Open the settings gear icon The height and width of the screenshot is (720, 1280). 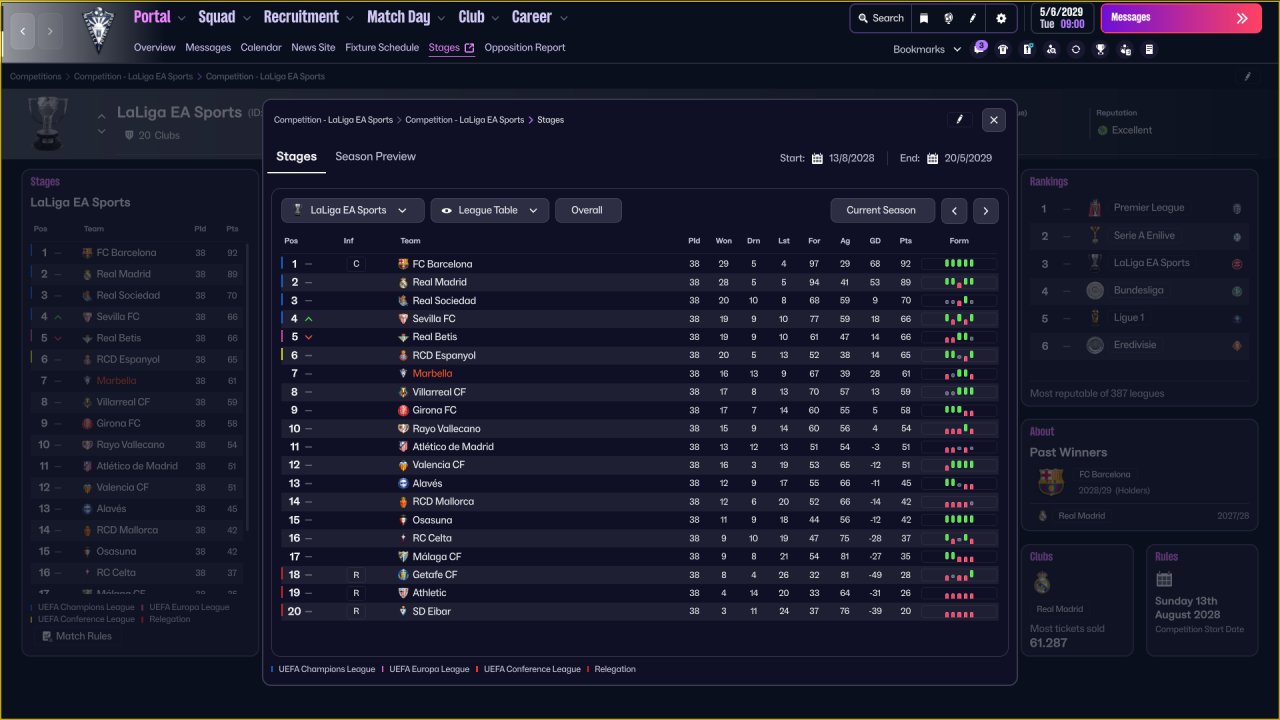(x=1001, y=18)
